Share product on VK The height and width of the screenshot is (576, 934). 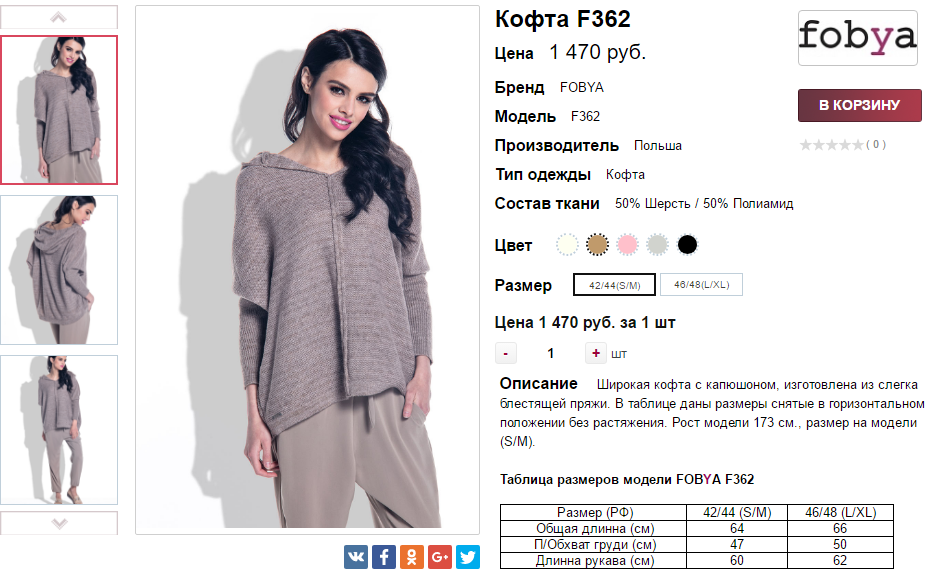coord(356,557)
